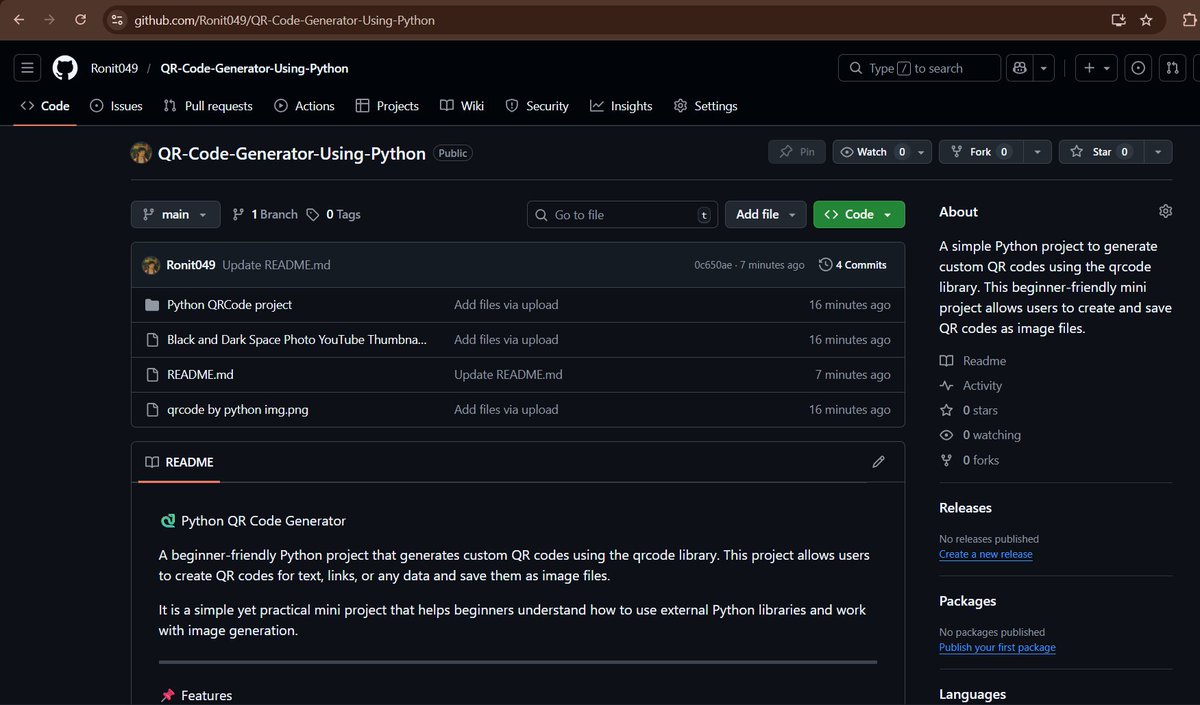Focus the Go to file search field
The image size is (1200, 705).
(623, 214)
